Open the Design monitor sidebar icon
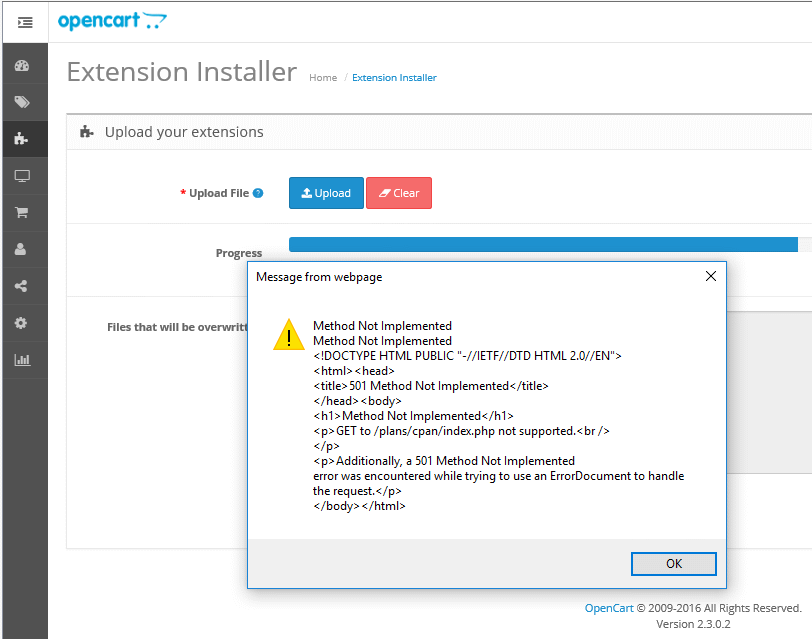The width and height of the screenshot is (812, 639). point(22,176)
